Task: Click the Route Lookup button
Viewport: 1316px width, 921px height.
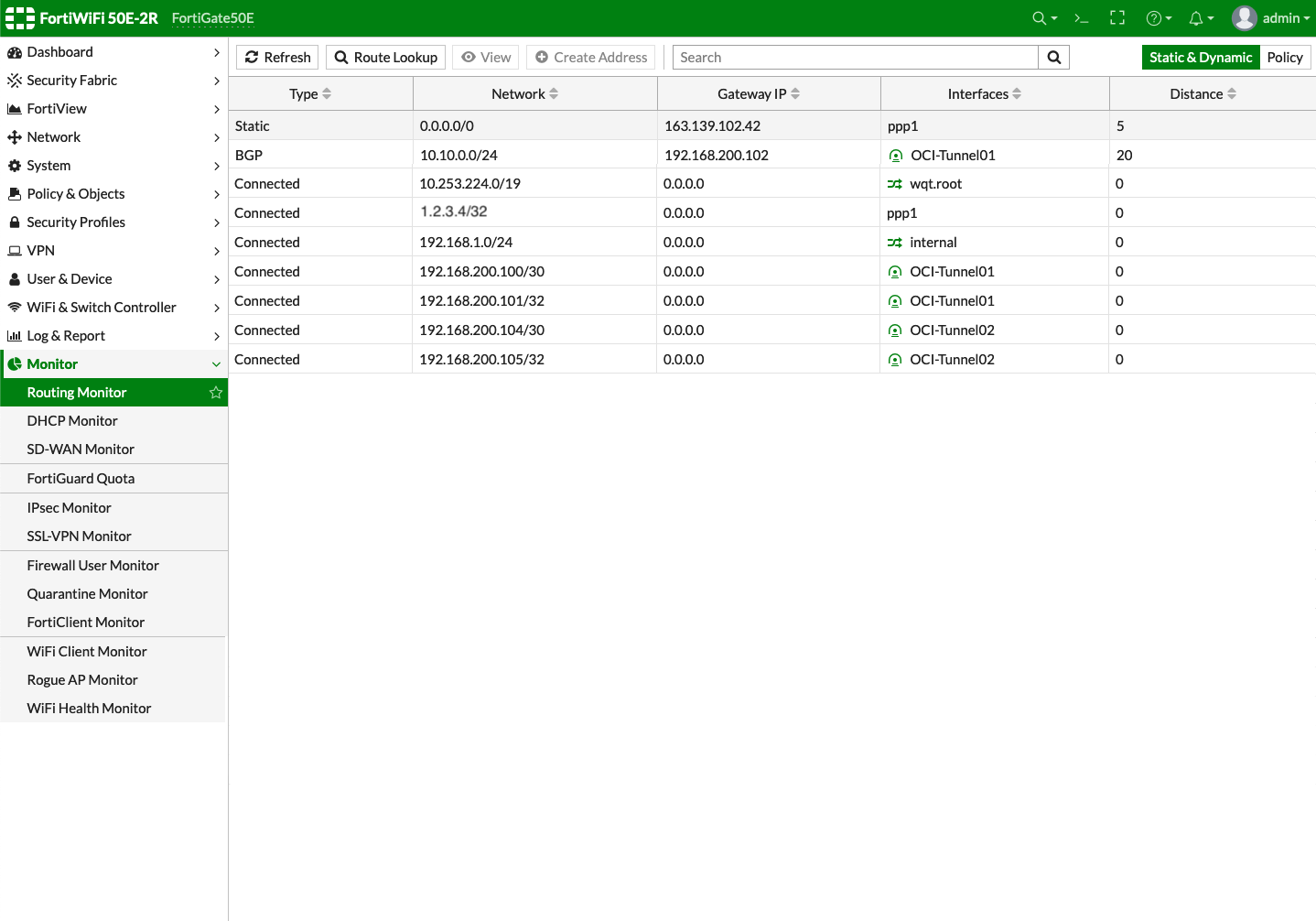Action: tap(385, 58)
